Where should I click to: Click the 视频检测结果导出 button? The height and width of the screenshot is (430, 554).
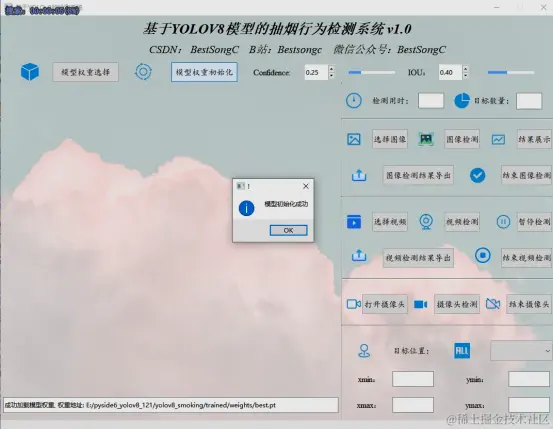[x=418, y=258]
